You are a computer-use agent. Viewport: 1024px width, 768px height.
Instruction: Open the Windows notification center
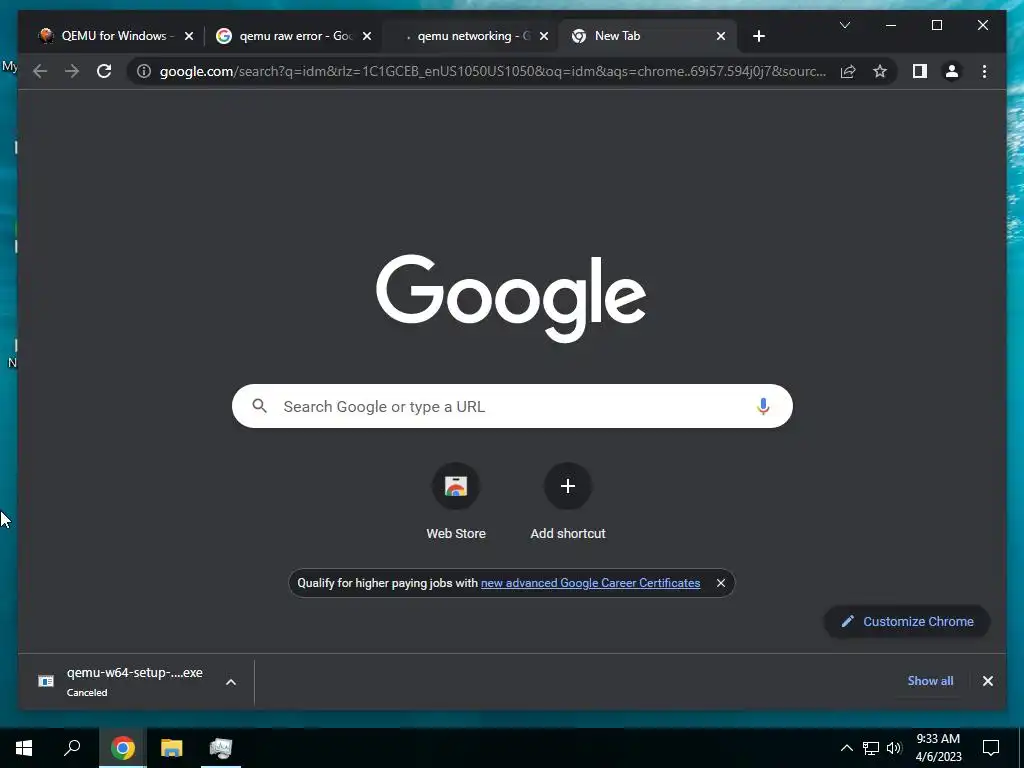coord(991,748)
